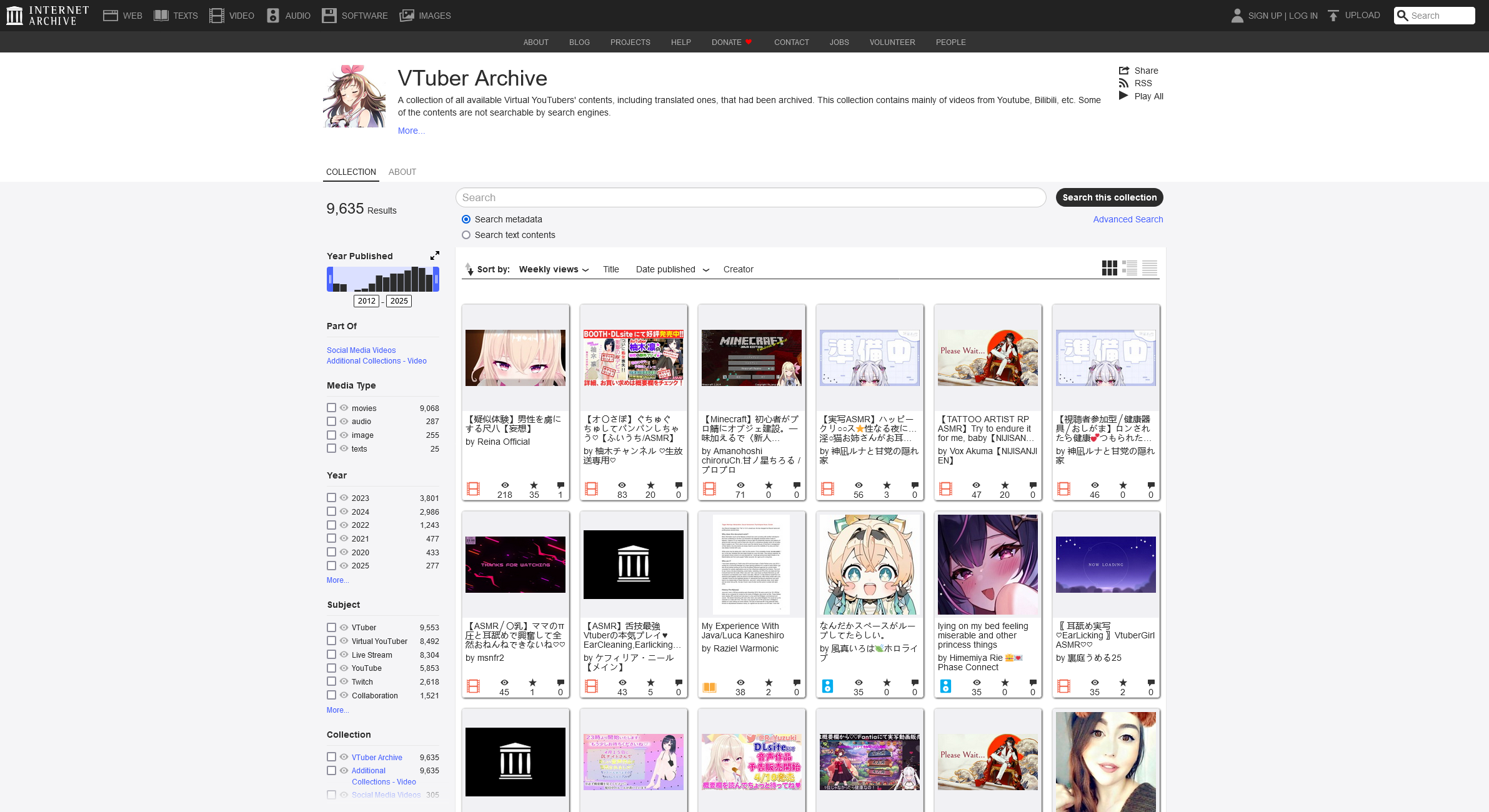
Task: Expand More subjects under Subject
Action: [338, 710]
